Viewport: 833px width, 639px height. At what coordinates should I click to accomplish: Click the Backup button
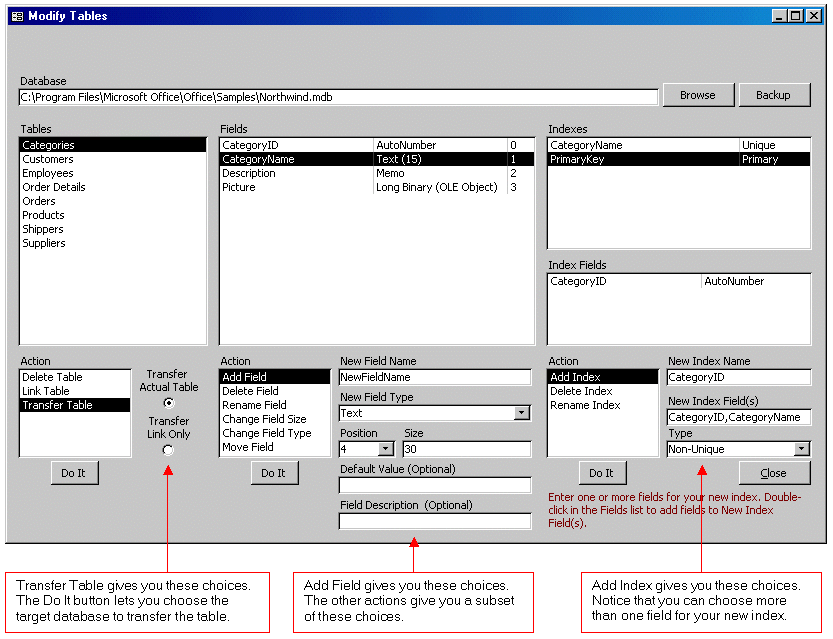click(x=773, y=95)
